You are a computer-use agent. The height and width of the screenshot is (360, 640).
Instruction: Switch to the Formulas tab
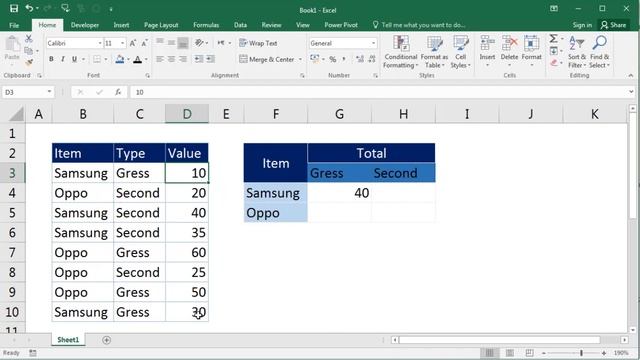tap(206, 25)
